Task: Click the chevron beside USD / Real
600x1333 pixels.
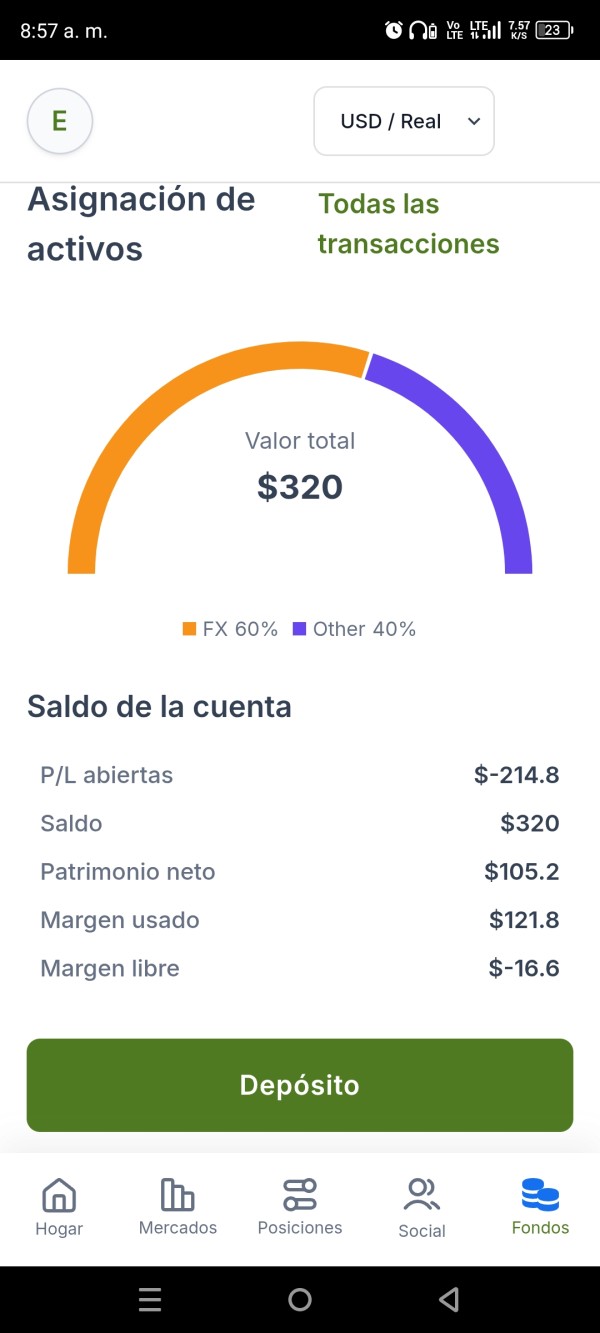Action: click(474, 121)
